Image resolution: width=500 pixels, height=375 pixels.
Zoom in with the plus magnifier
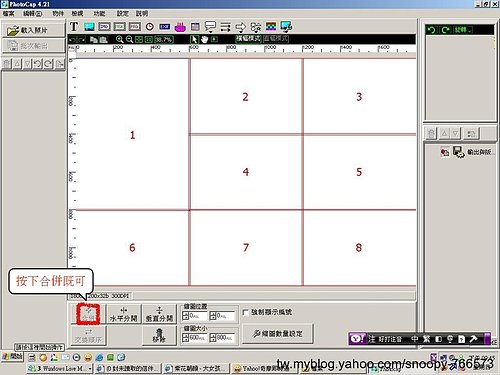(x=119, y=39)
